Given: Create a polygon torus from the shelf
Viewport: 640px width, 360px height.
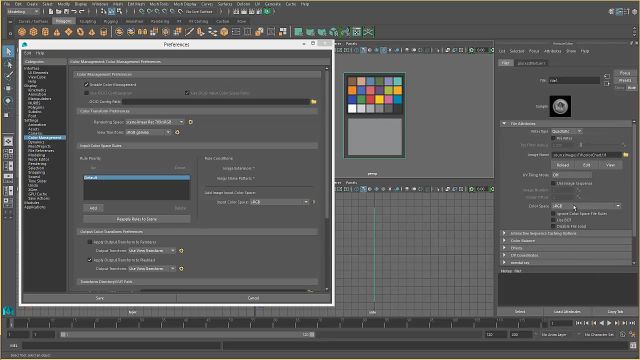Looking at the screenshot, I should click(x=80, y=32).
